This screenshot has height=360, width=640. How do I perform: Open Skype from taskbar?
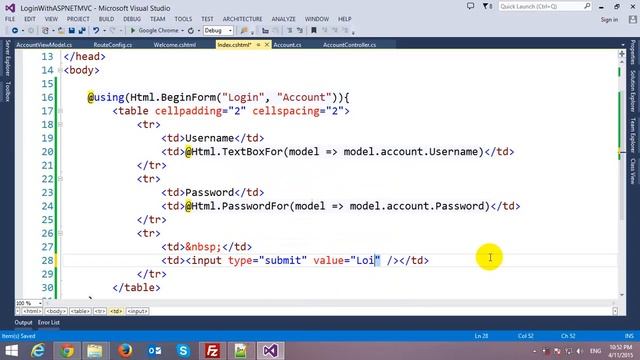point(183,351)
